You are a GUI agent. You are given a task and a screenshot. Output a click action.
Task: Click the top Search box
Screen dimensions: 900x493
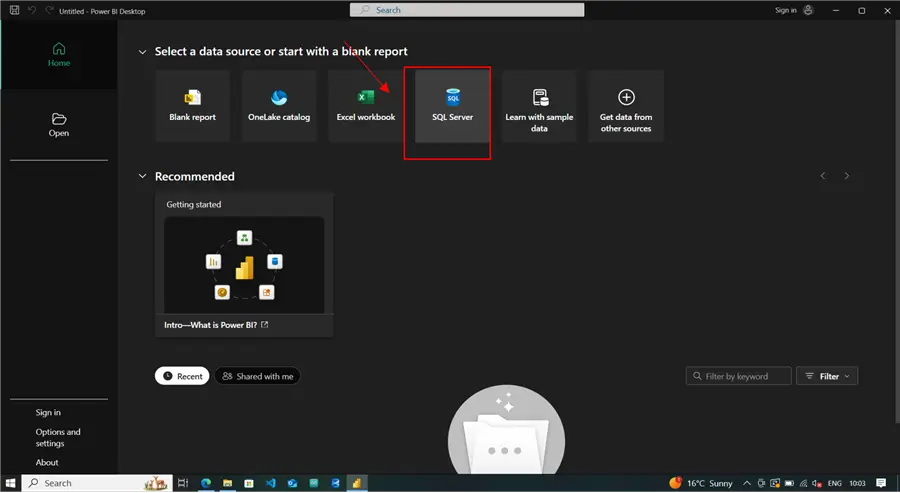(x=467, y=10)
